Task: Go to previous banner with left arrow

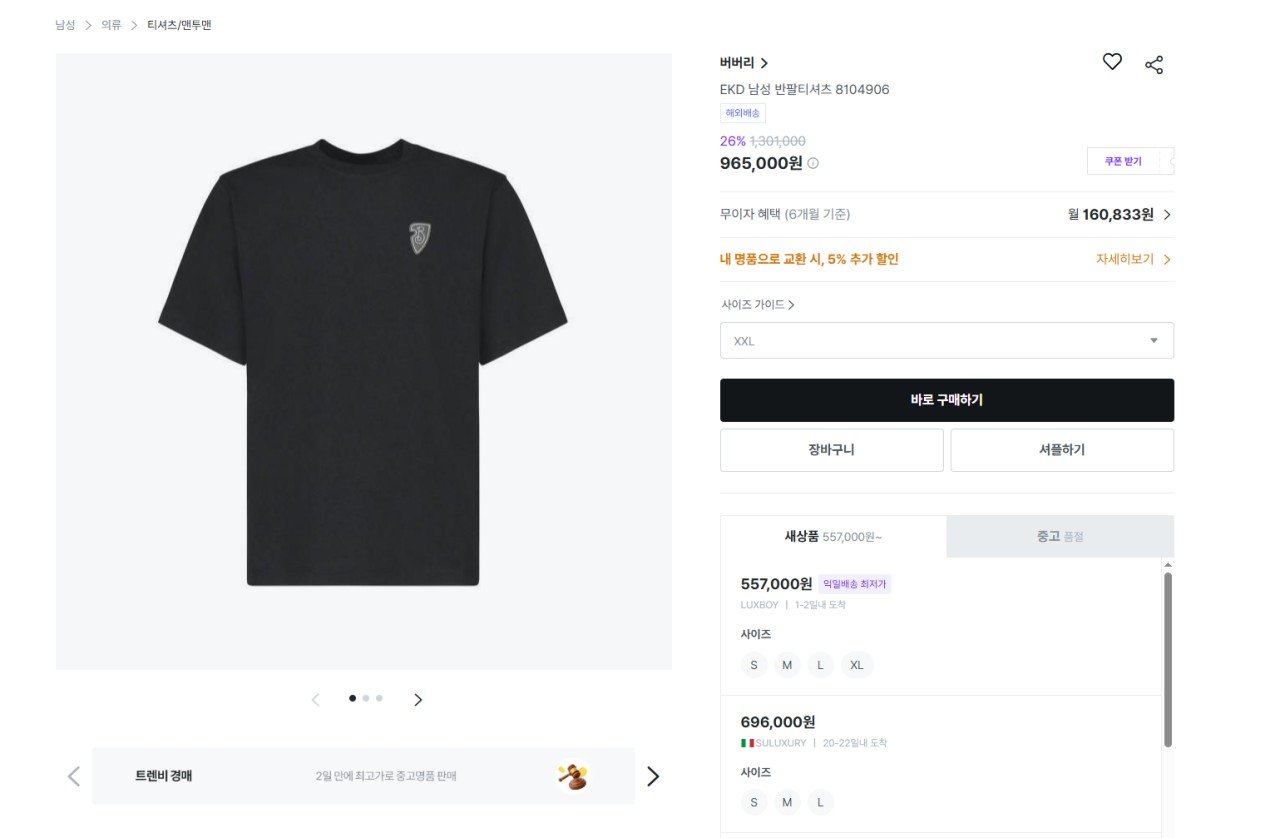Action: coord(73,776)
